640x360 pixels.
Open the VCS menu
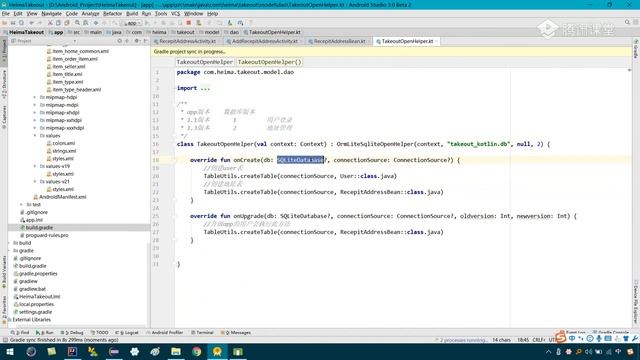[176, 13]
